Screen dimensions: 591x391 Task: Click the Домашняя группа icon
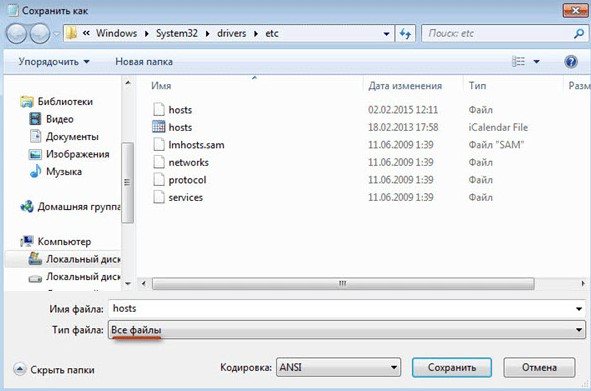point(27,206)
